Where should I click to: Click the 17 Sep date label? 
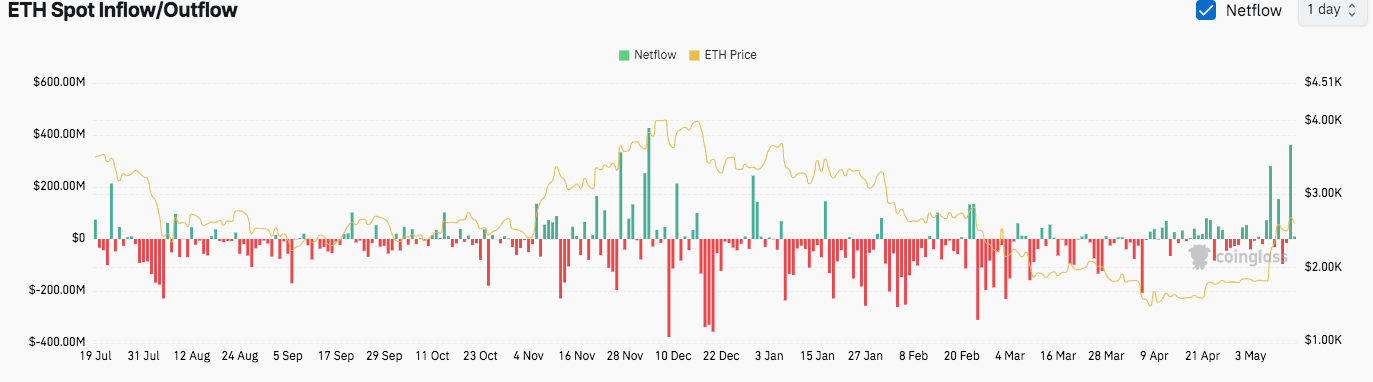coord(336,355)
